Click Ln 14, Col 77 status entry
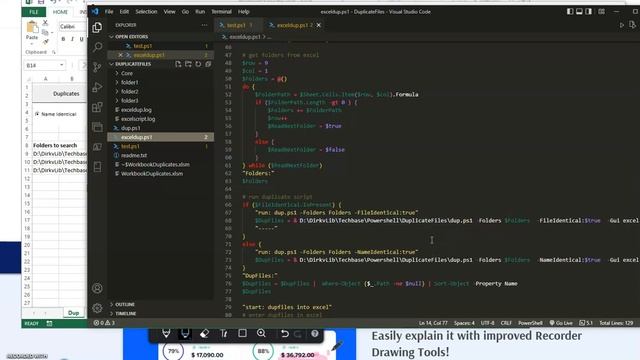Image resolution: width=640 pixels, height=360 pixels. 433,323
